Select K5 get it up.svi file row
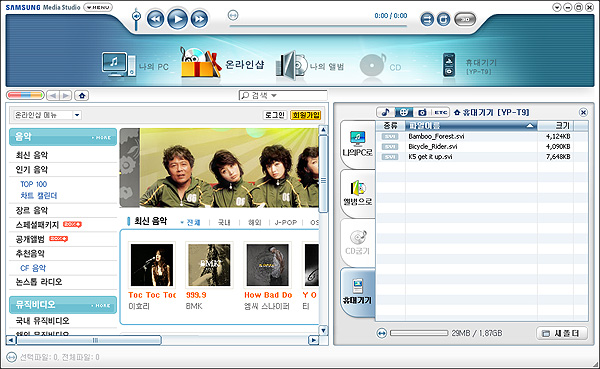Screen dimensions: 600x369 (x=482, y=157)
